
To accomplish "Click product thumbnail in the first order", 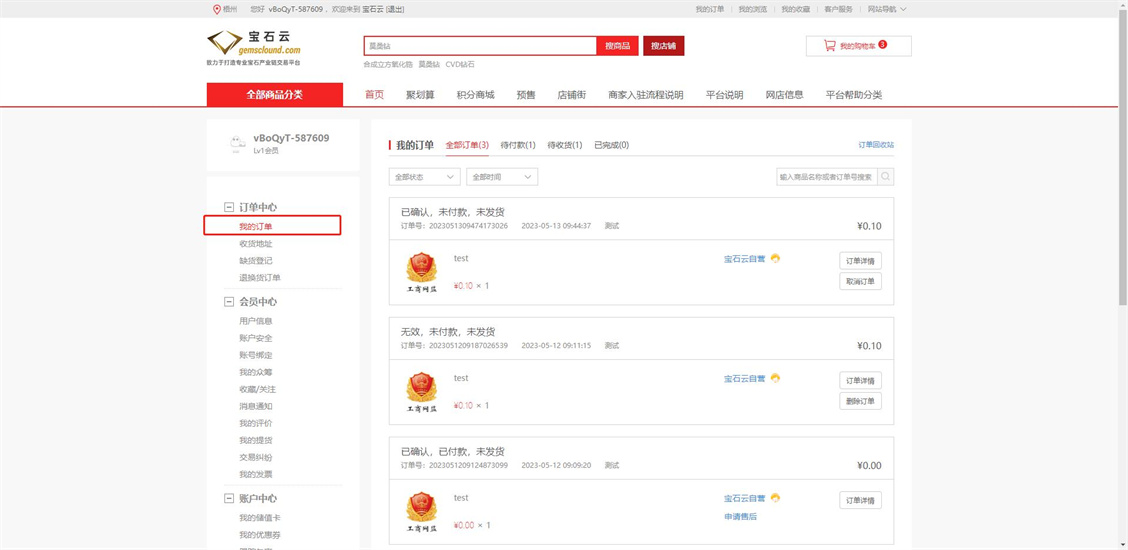I will tap(421, 272).
